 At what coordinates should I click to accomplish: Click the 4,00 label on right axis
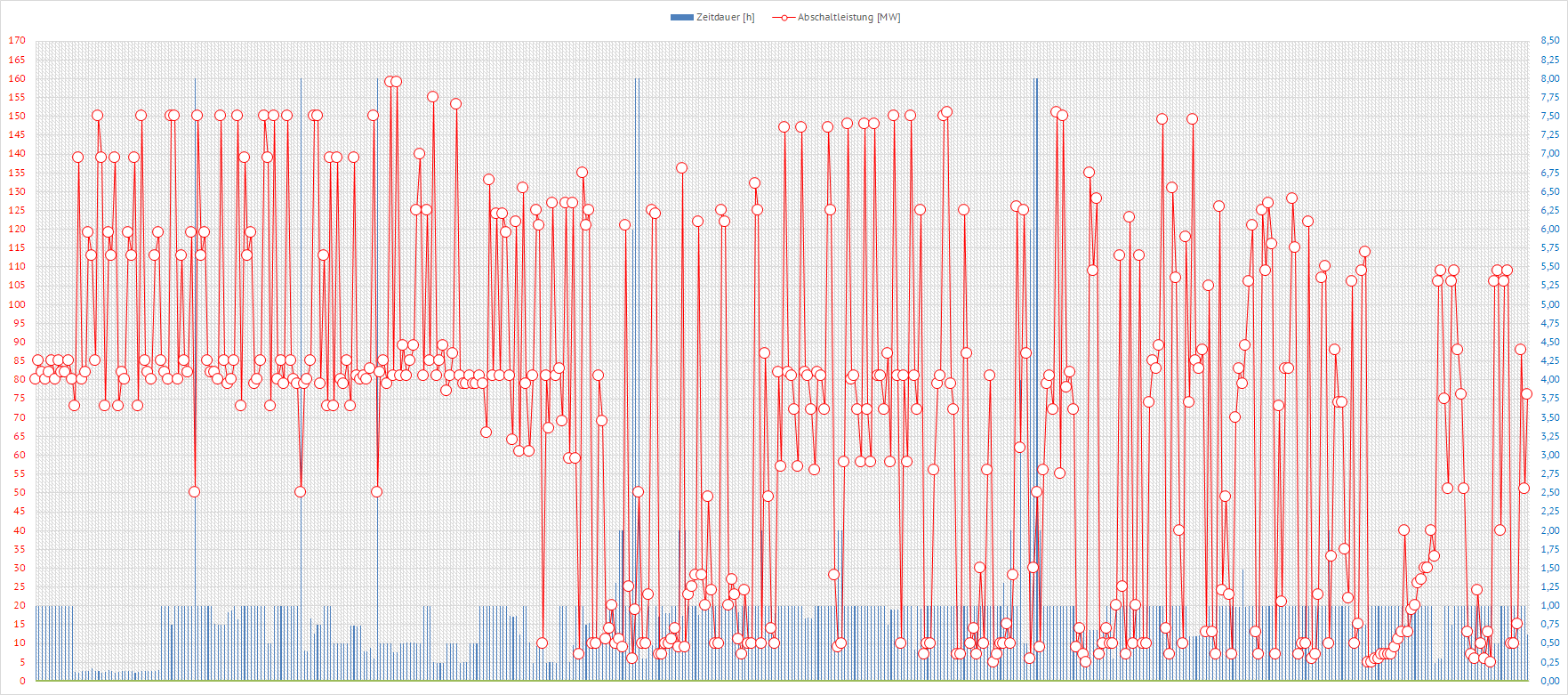coord(1549,380)
